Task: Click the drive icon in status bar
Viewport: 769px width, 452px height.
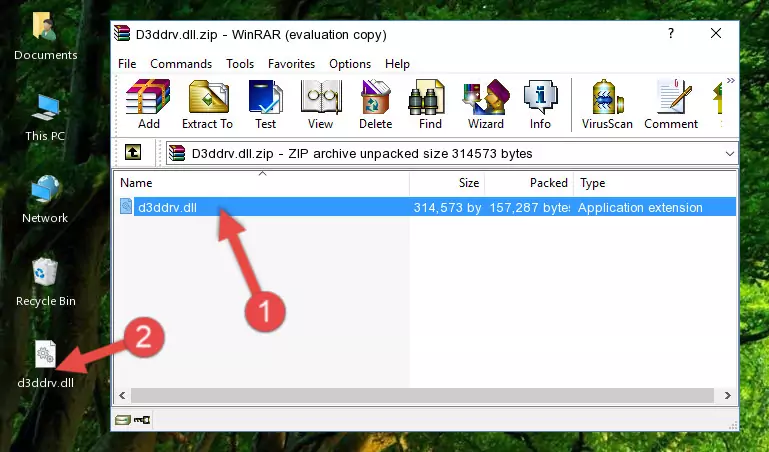Action: (x=123, y=420)
